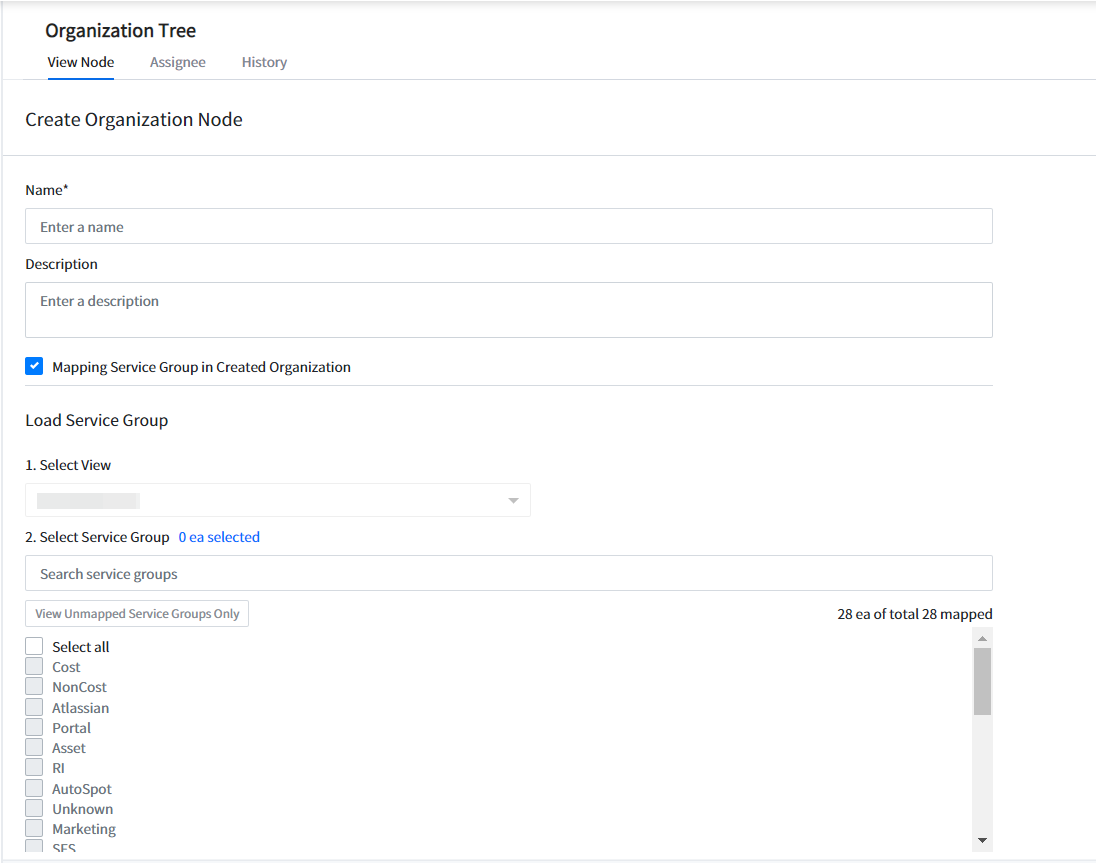Image resolution: width=1096 pixels, height=863 pixels.
Task: Check the Portal service group
Action: (34, 728)
